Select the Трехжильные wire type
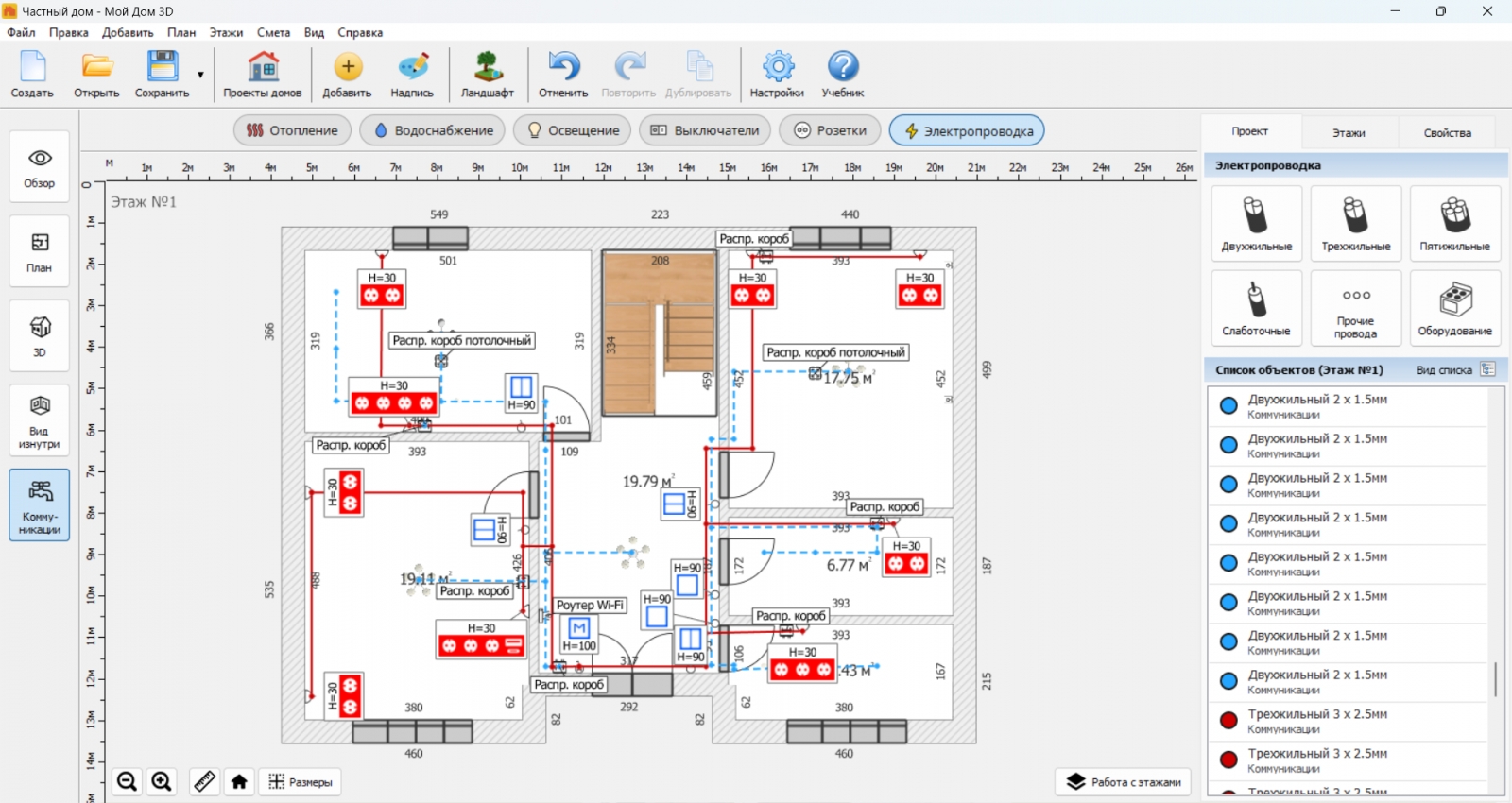1512x803 pixels. (x=1355, y=223)
